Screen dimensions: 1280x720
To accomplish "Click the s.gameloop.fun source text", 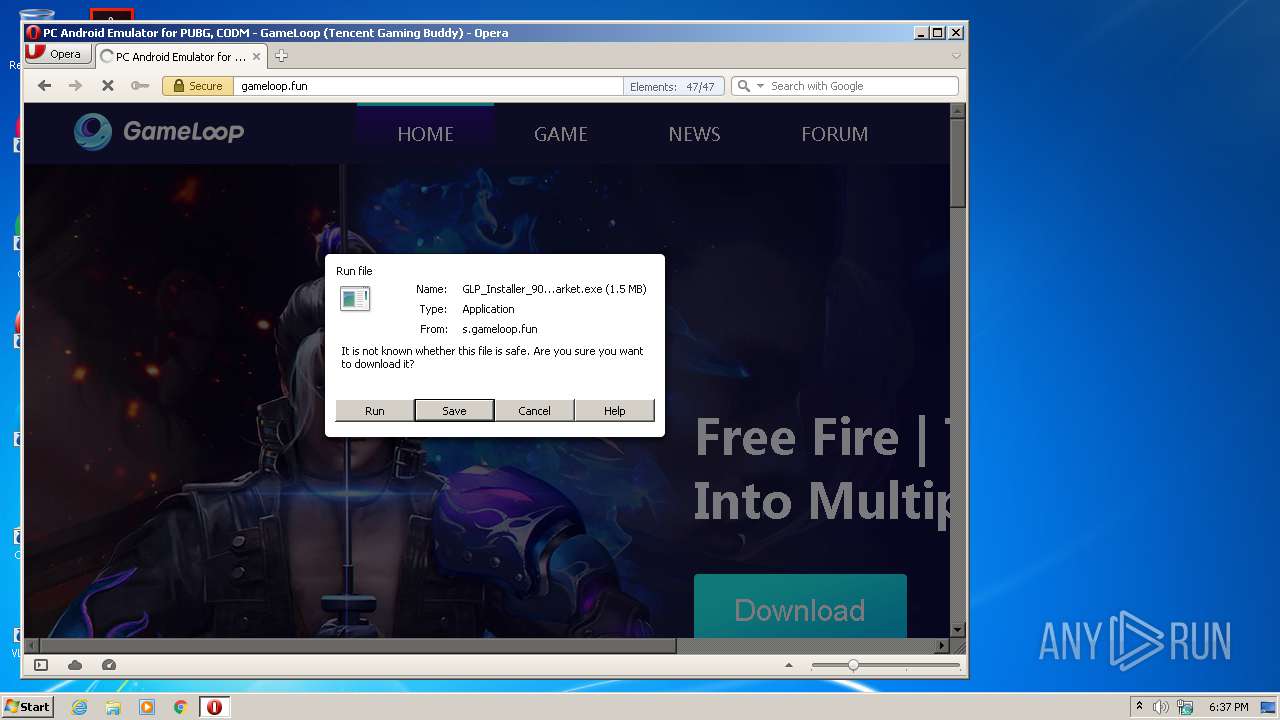I will [x=500, y=329].
